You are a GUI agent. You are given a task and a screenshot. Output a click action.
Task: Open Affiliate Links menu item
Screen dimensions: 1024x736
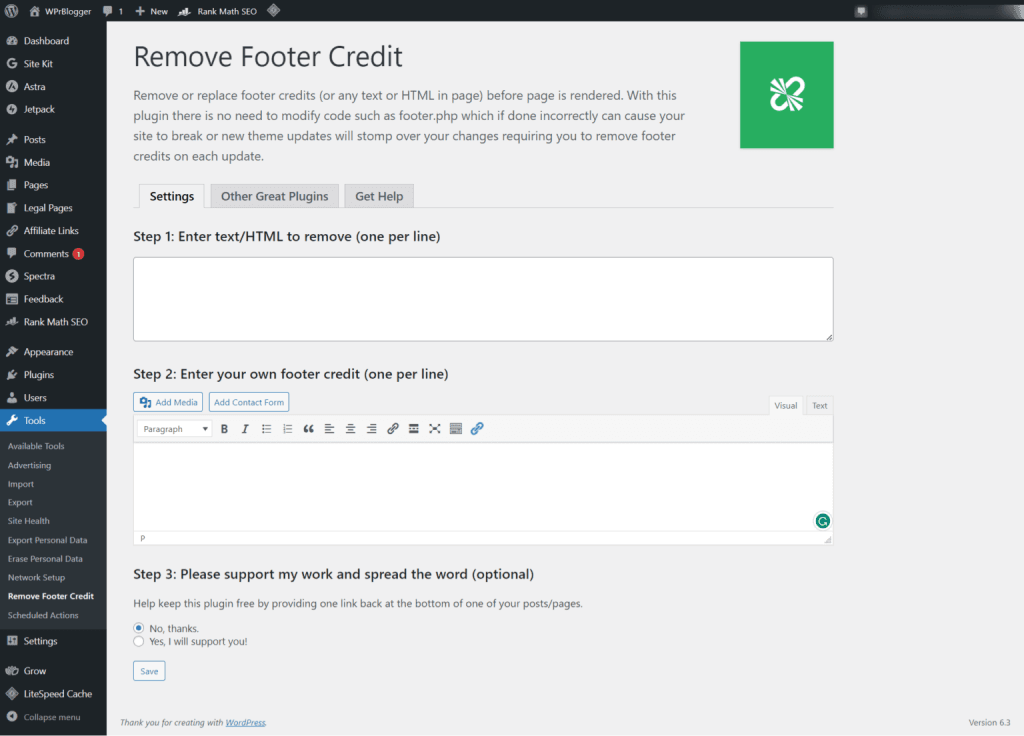coord(53,231)
